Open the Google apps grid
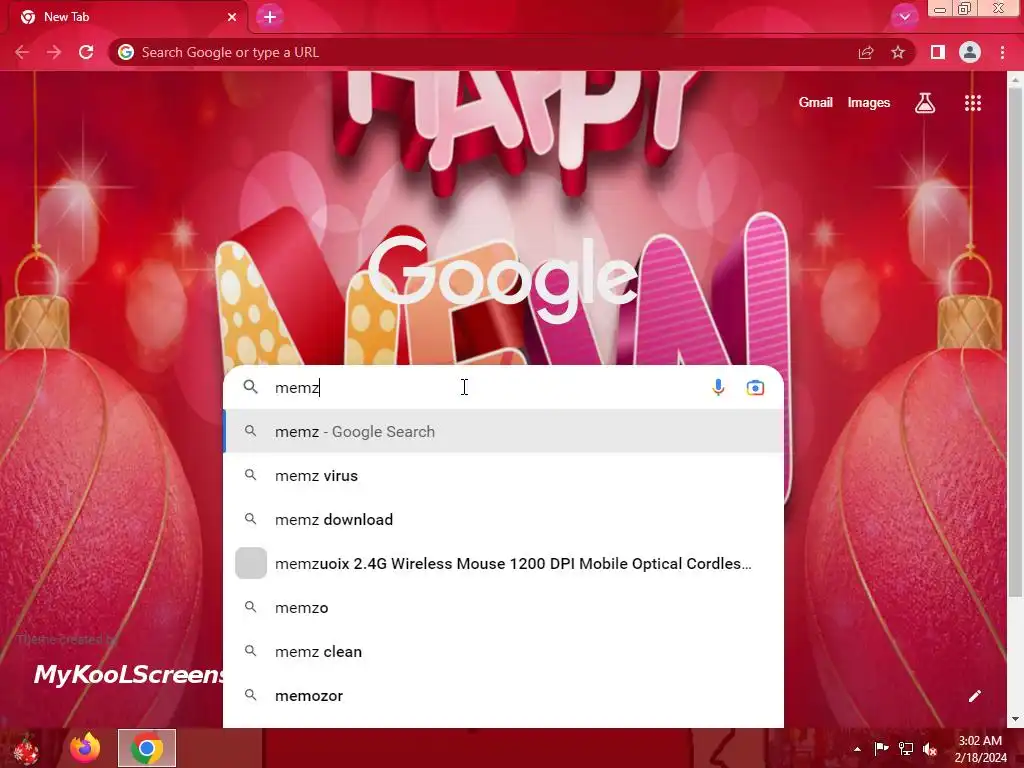Screen dimensions: 1024x768 coord(973,103)
